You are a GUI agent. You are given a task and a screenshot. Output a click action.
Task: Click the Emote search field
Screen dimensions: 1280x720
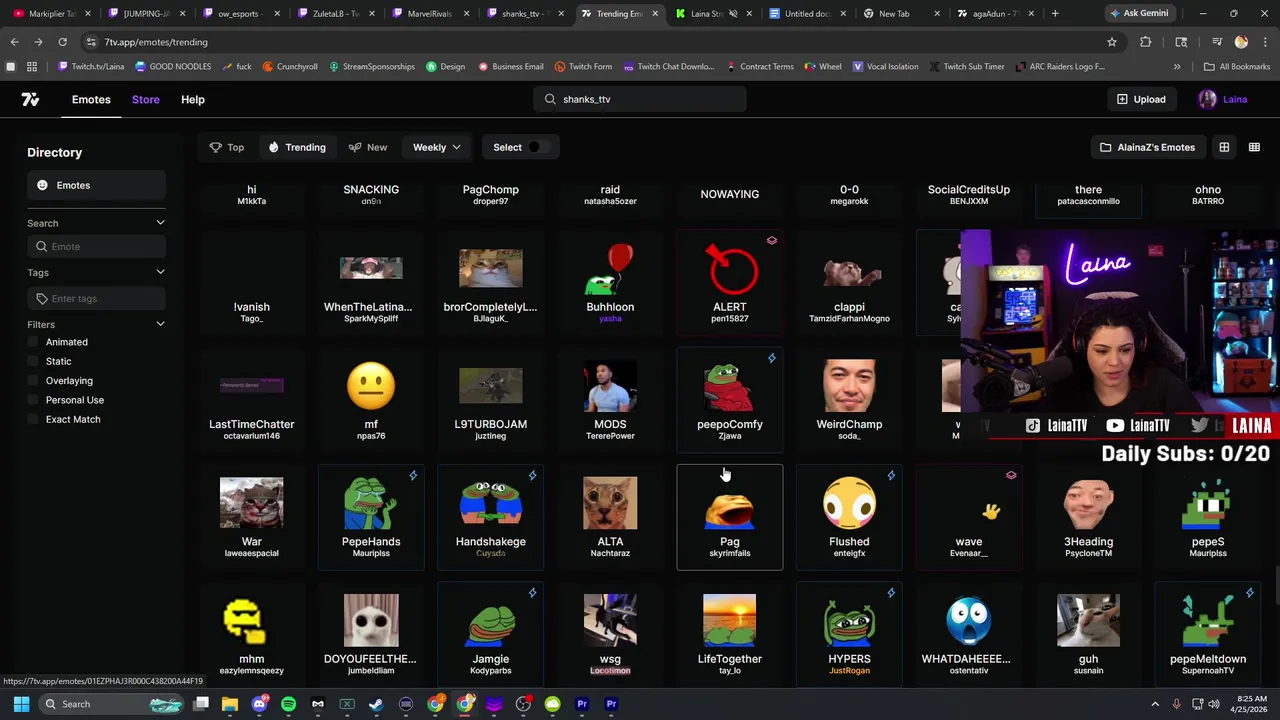96,246
